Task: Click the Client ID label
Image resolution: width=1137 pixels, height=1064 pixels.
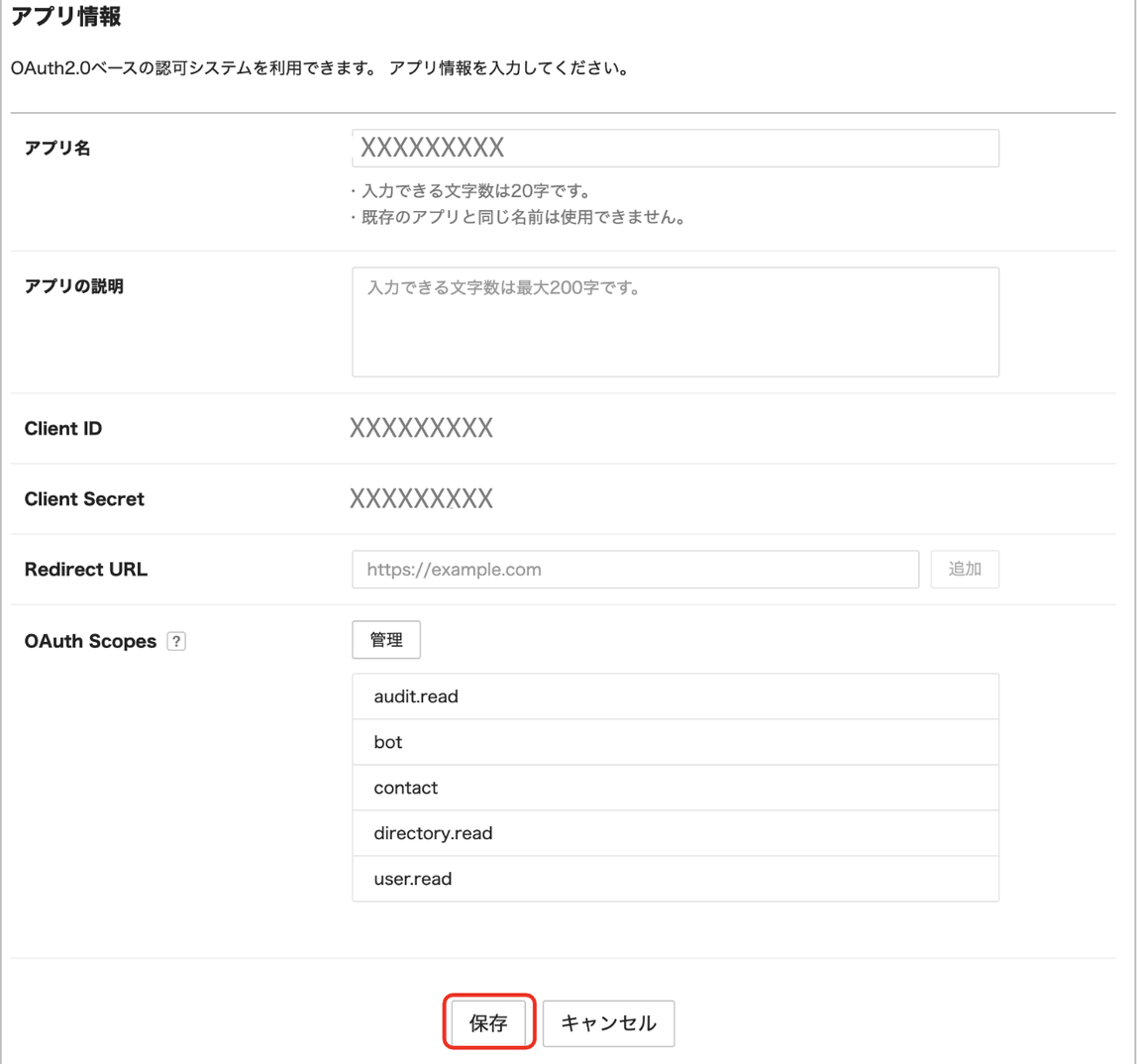Action: coord(63,429)
